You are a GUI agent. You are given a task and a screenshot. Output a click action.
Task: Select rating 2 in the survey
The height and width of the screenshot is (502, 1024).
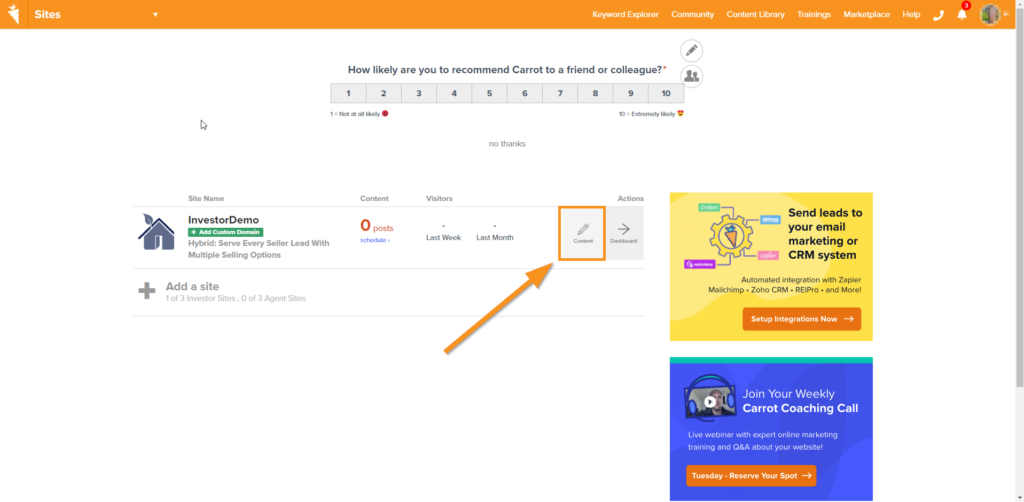(x=383, y=93)
